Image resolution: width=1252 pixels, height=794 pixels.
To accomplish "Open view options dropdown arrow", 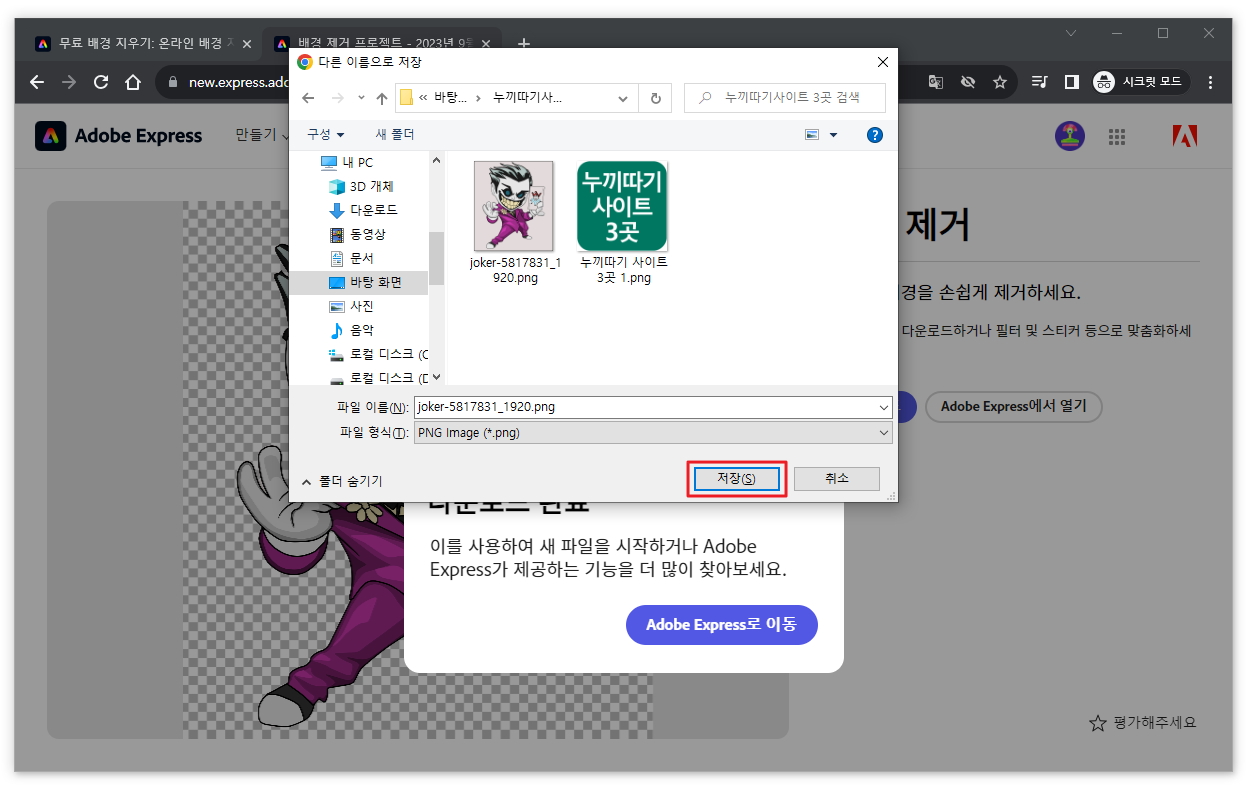I will [833, 134].
